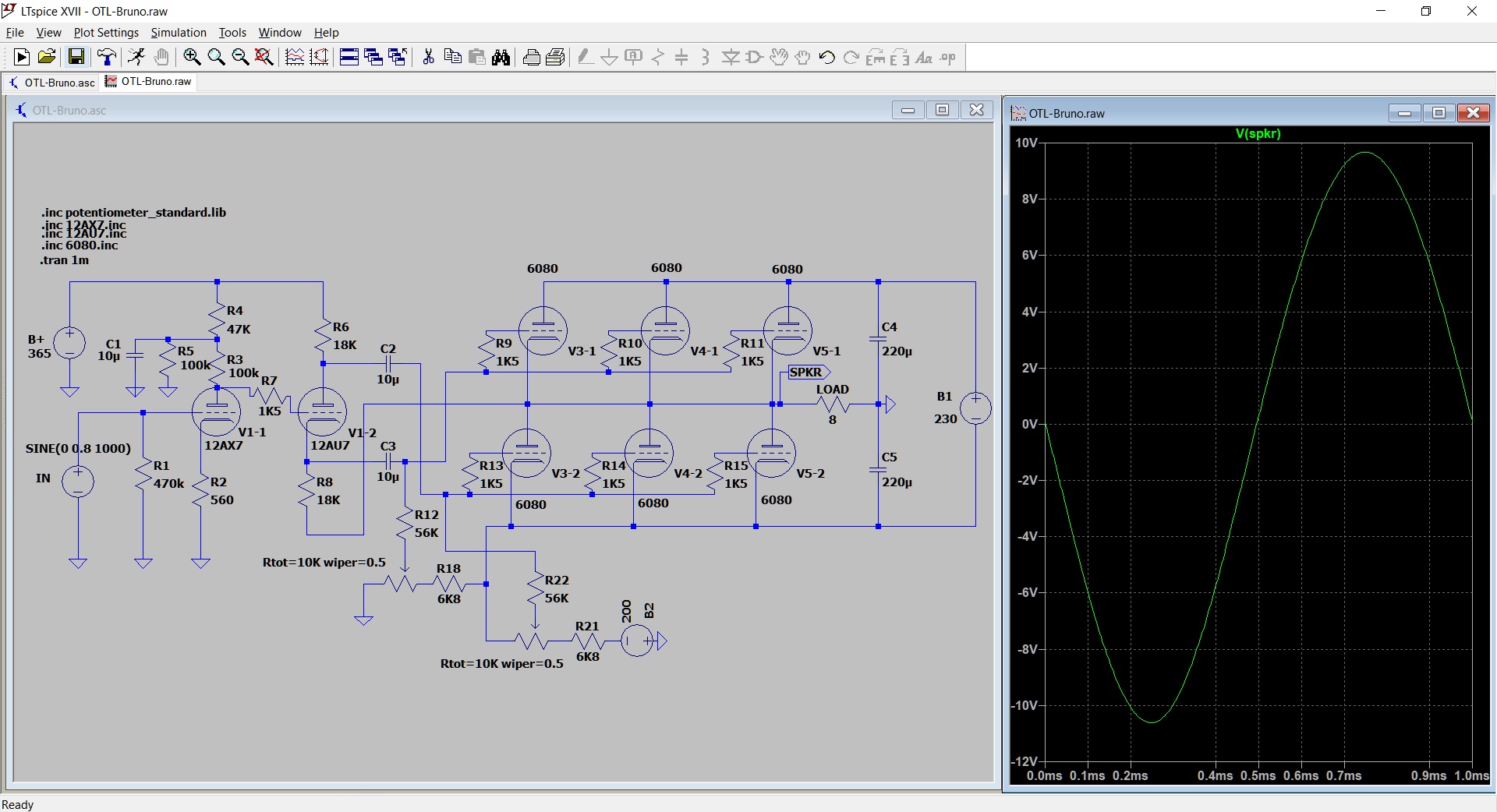Open the Control Panel hammer icon
The height and width of the screenshot is (812, 1497).
[106, 57]
